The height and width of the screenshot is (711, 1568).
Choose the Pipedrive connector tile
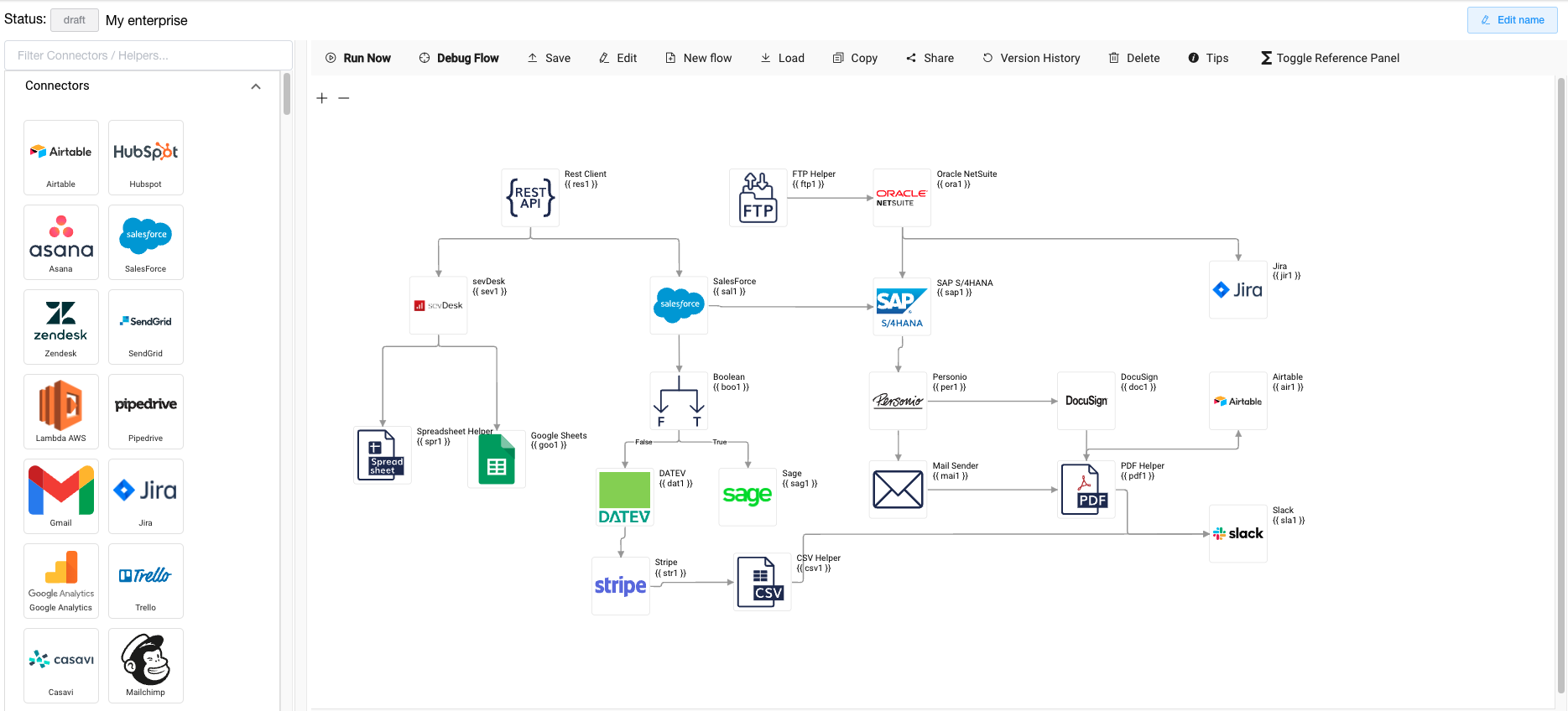click(146, 412)
